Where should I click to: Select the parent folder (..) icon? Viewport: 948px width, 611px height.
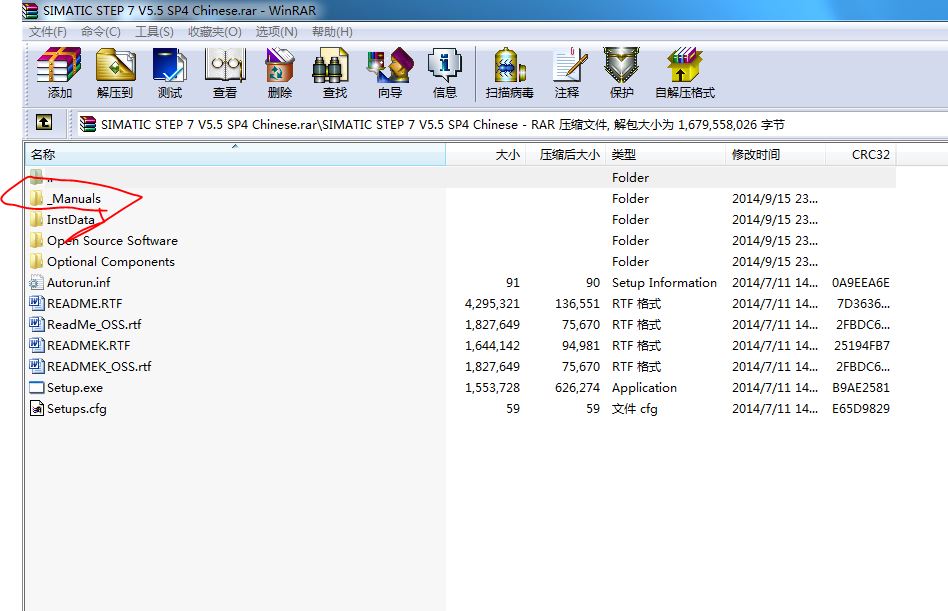pyautogui.click(x=36, y=176)
